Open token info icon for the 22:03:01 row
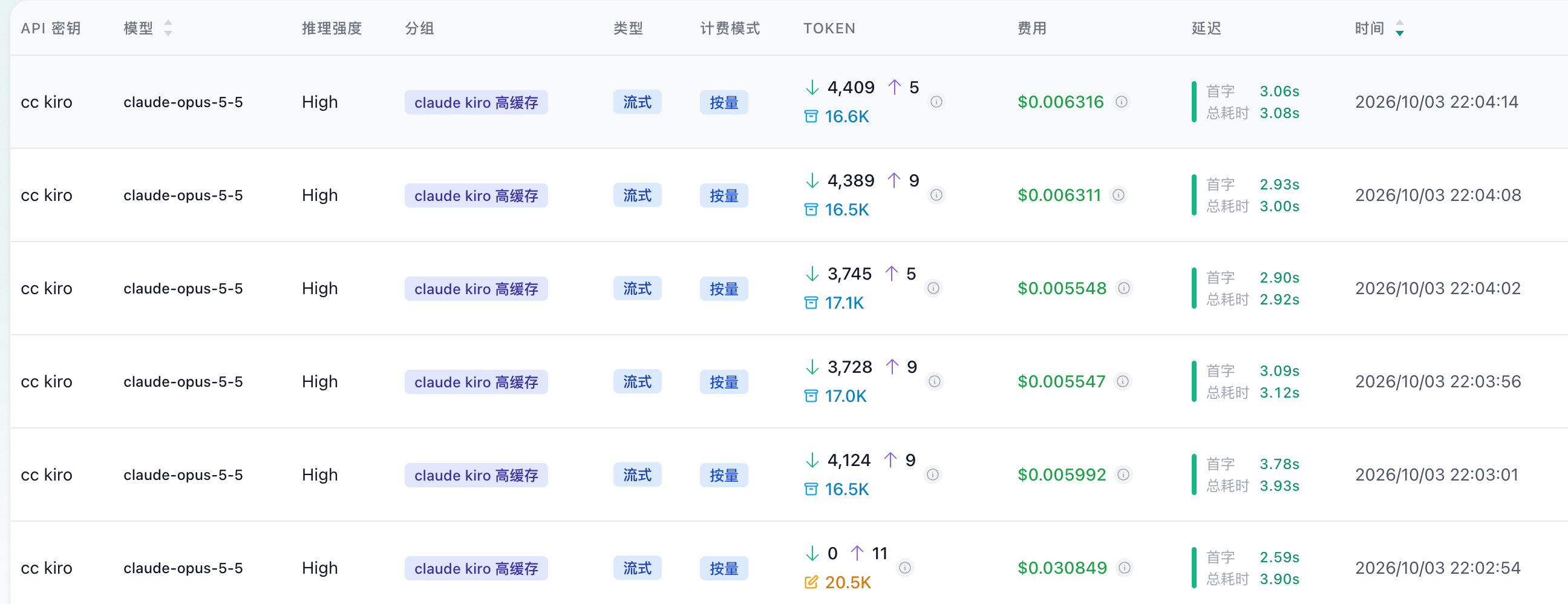Image resolution: width=1568 pixels, height=604 pixels. [x=933, y=474]
